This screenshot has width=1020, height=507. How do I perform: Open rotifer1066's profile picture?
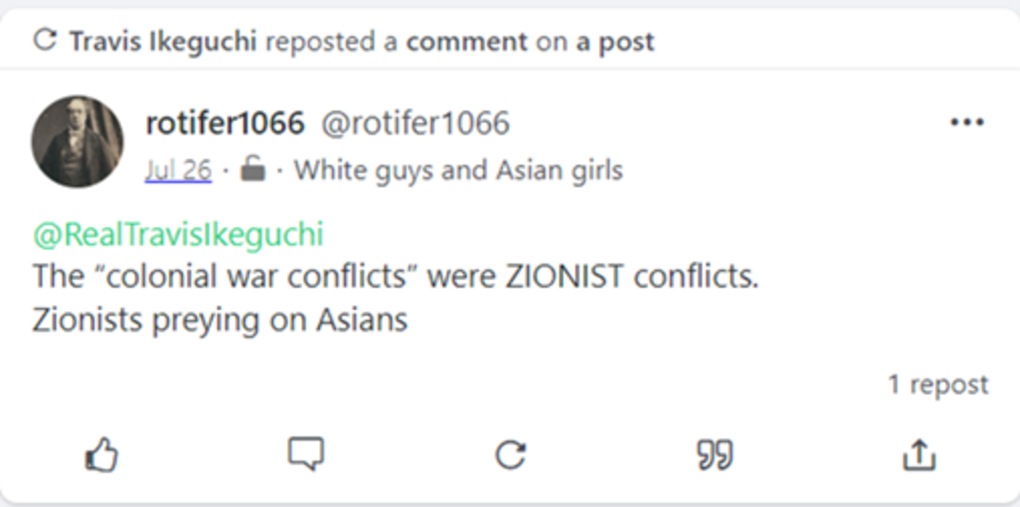pyautogui.click(x=77, y=142)
